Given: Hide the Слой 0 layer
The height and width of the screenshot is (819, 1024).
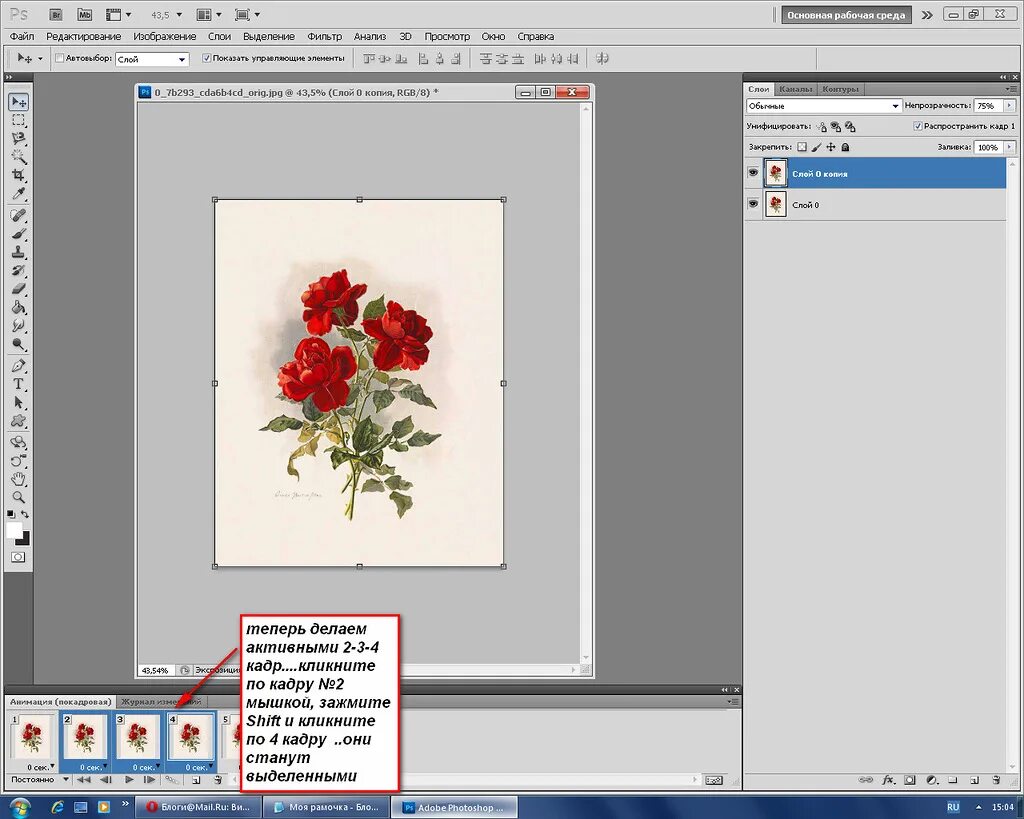Looking at the screenshot, I should coord(753,204).
